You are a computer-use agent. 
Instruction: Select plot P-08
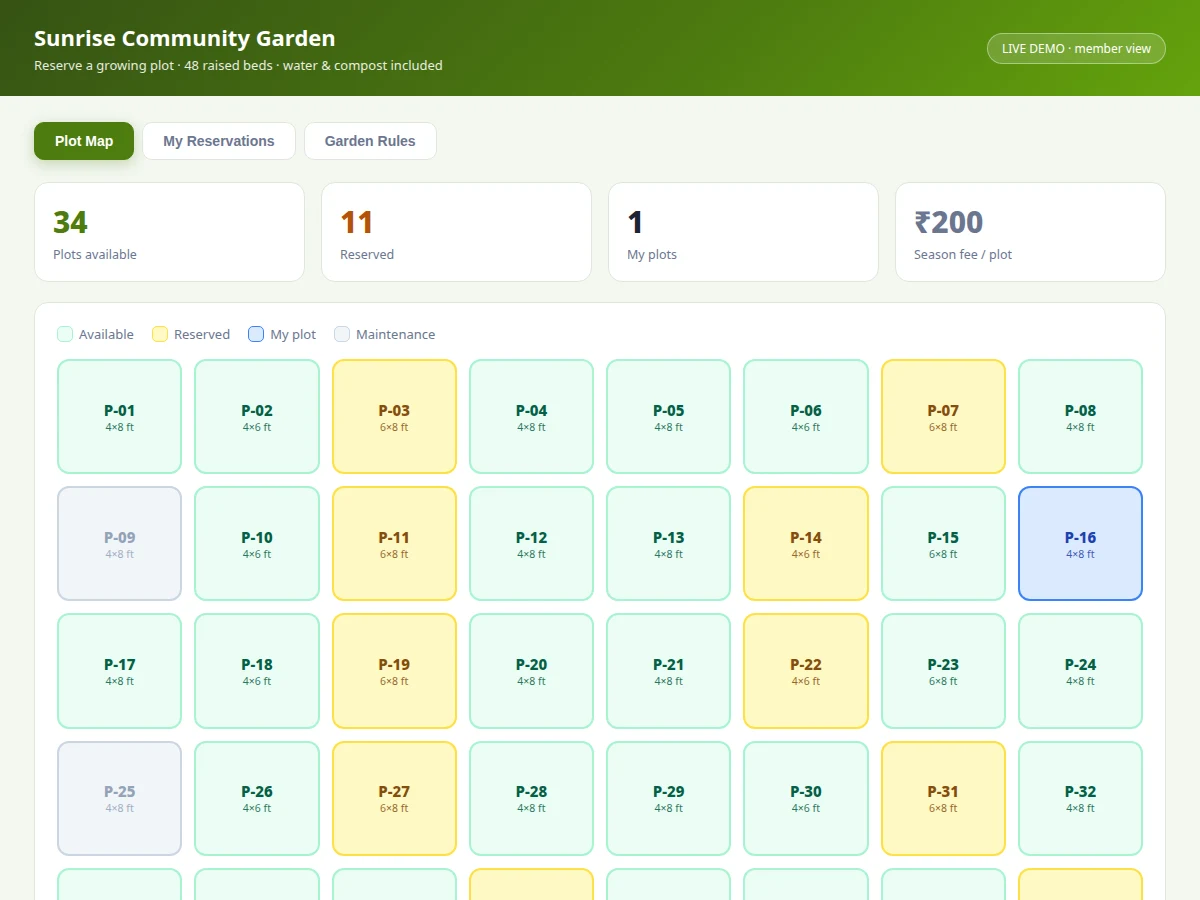tap(1080, 417)
